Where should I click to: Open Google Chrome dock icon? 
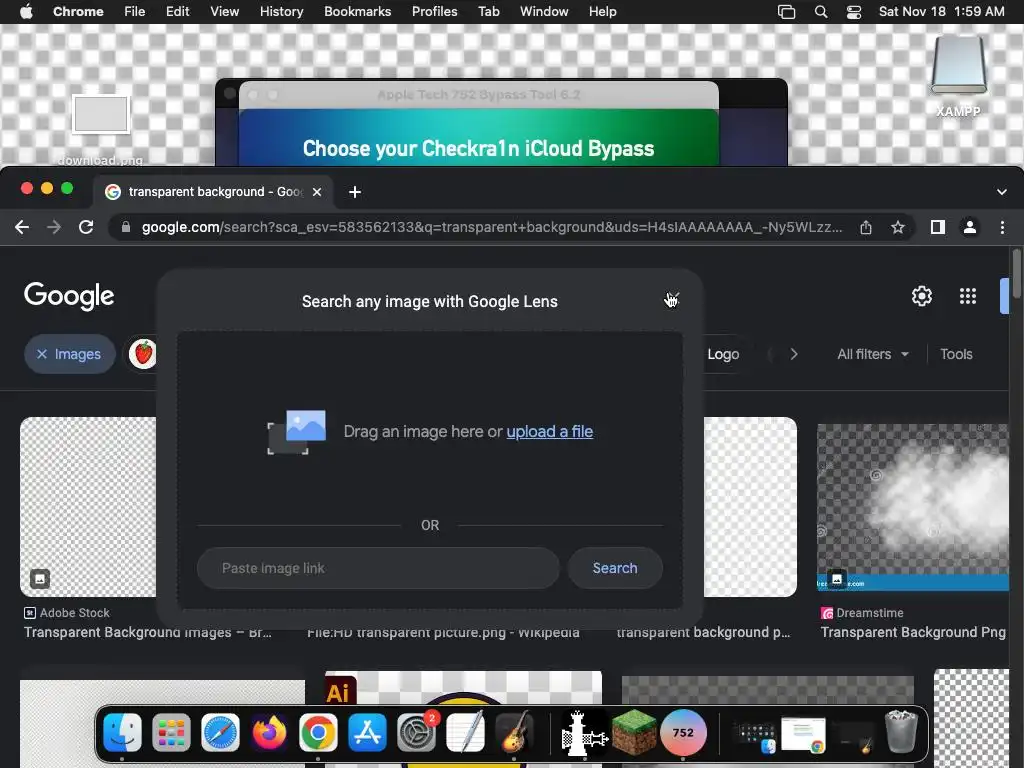tap(318, 732)
